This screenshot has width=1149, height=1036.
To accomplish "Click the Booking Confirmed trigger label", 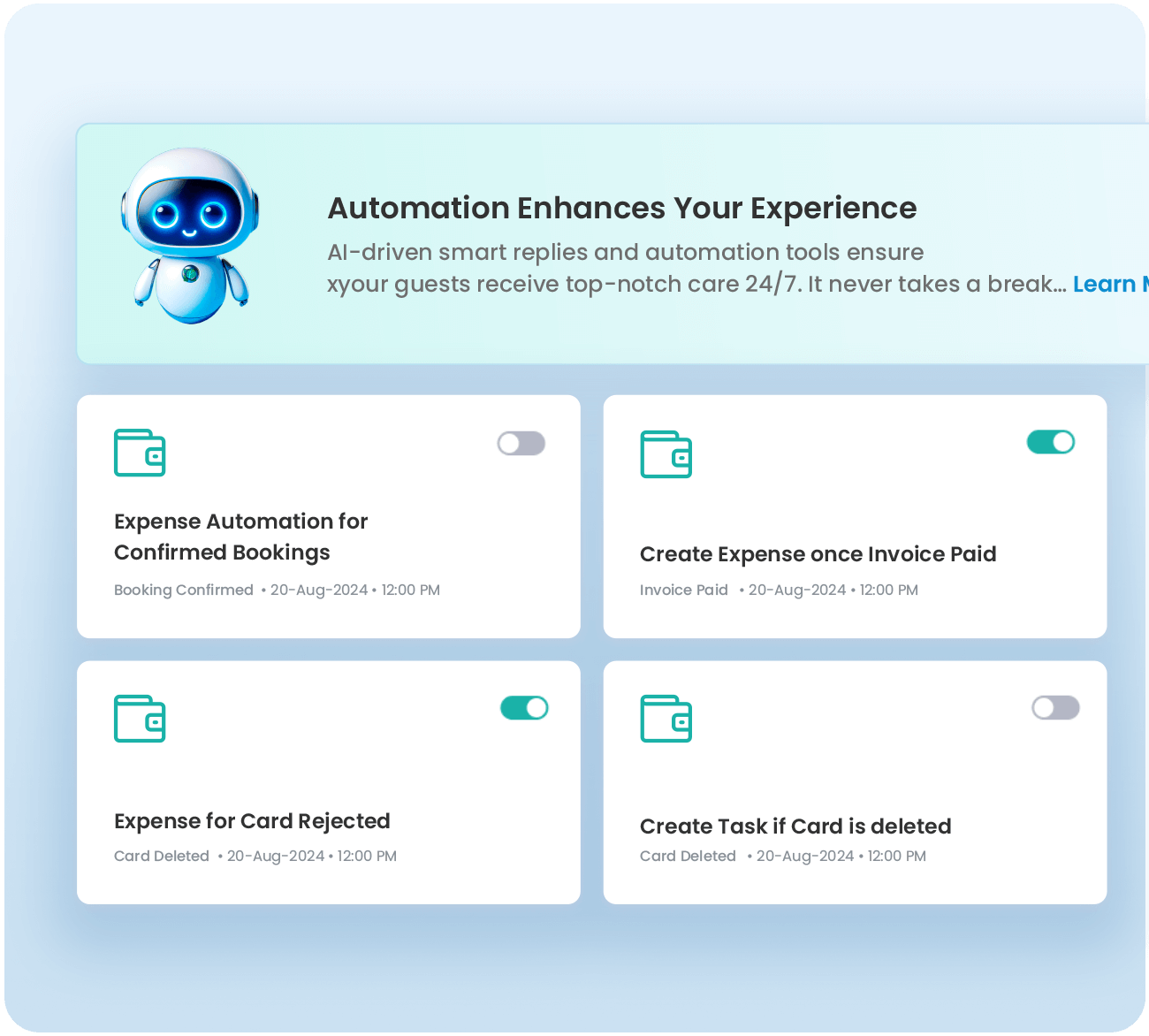I will (184, 590).
